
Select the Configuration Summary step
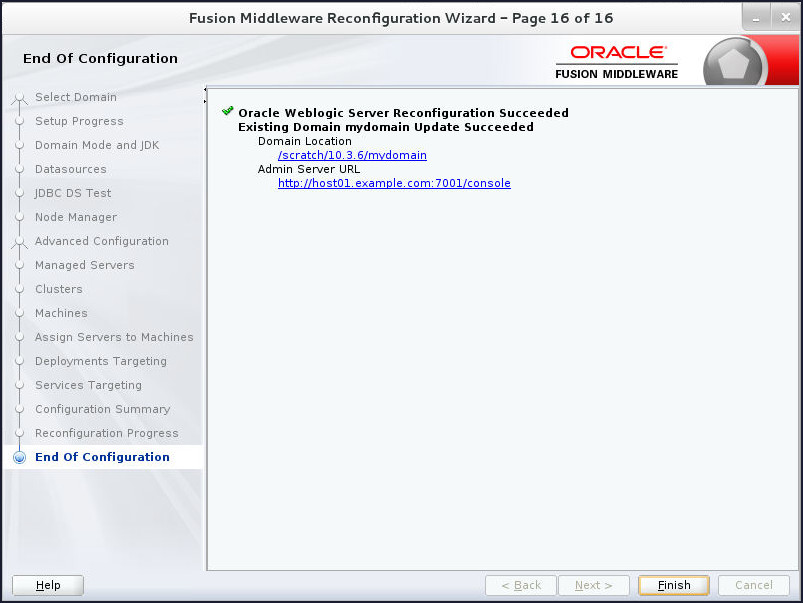[102, 409]
